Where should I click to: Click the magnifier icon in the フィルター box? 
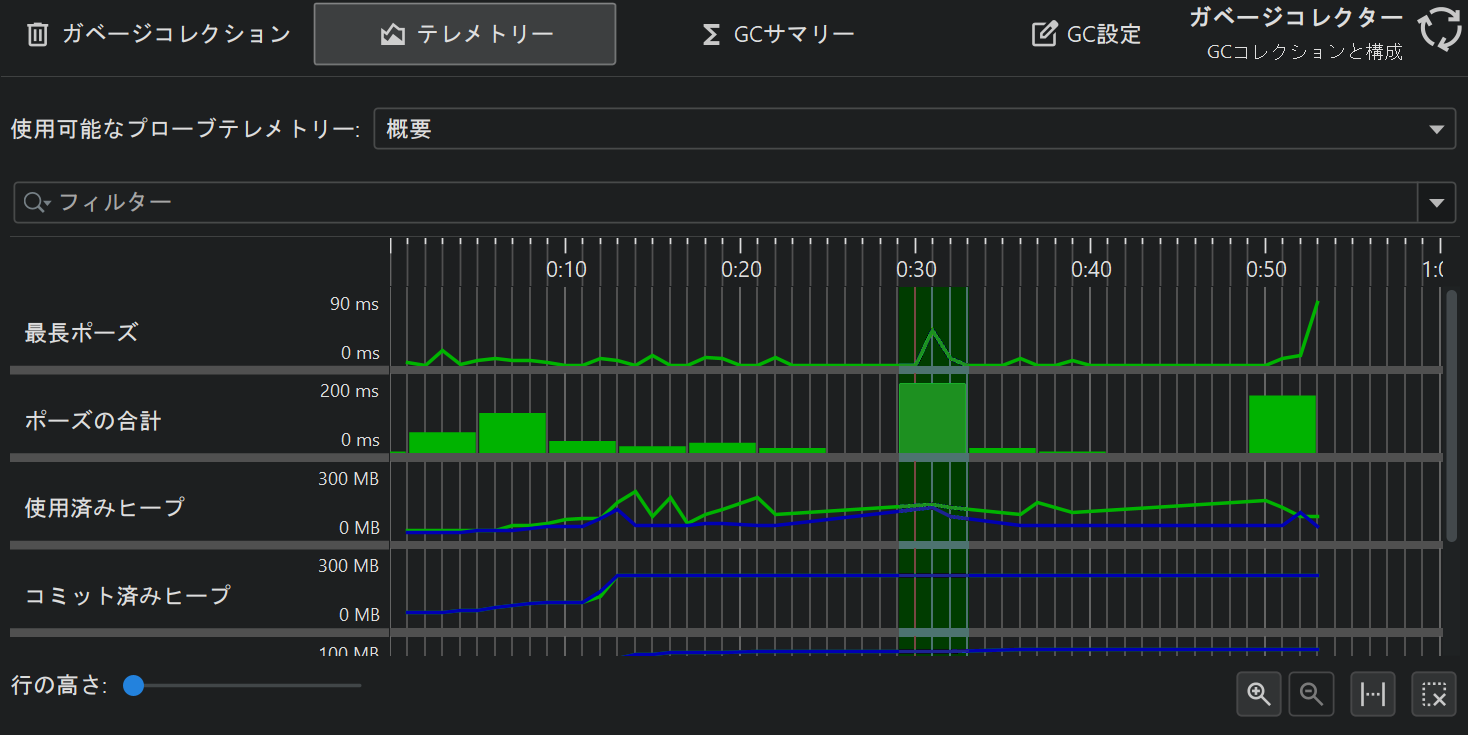[36, 203]
